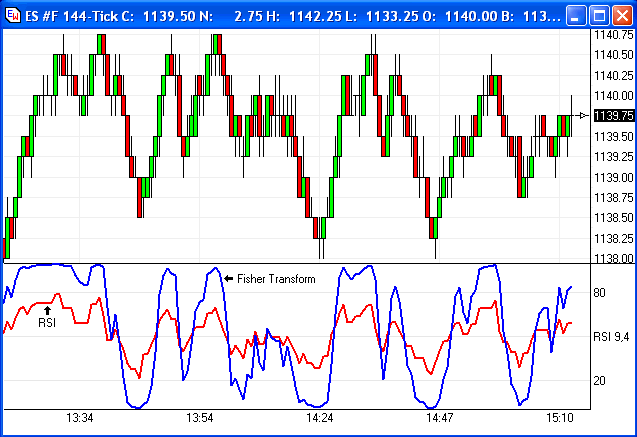
Task: Click the RSI annotation text in indicator pane
Action: click(46, 324)
